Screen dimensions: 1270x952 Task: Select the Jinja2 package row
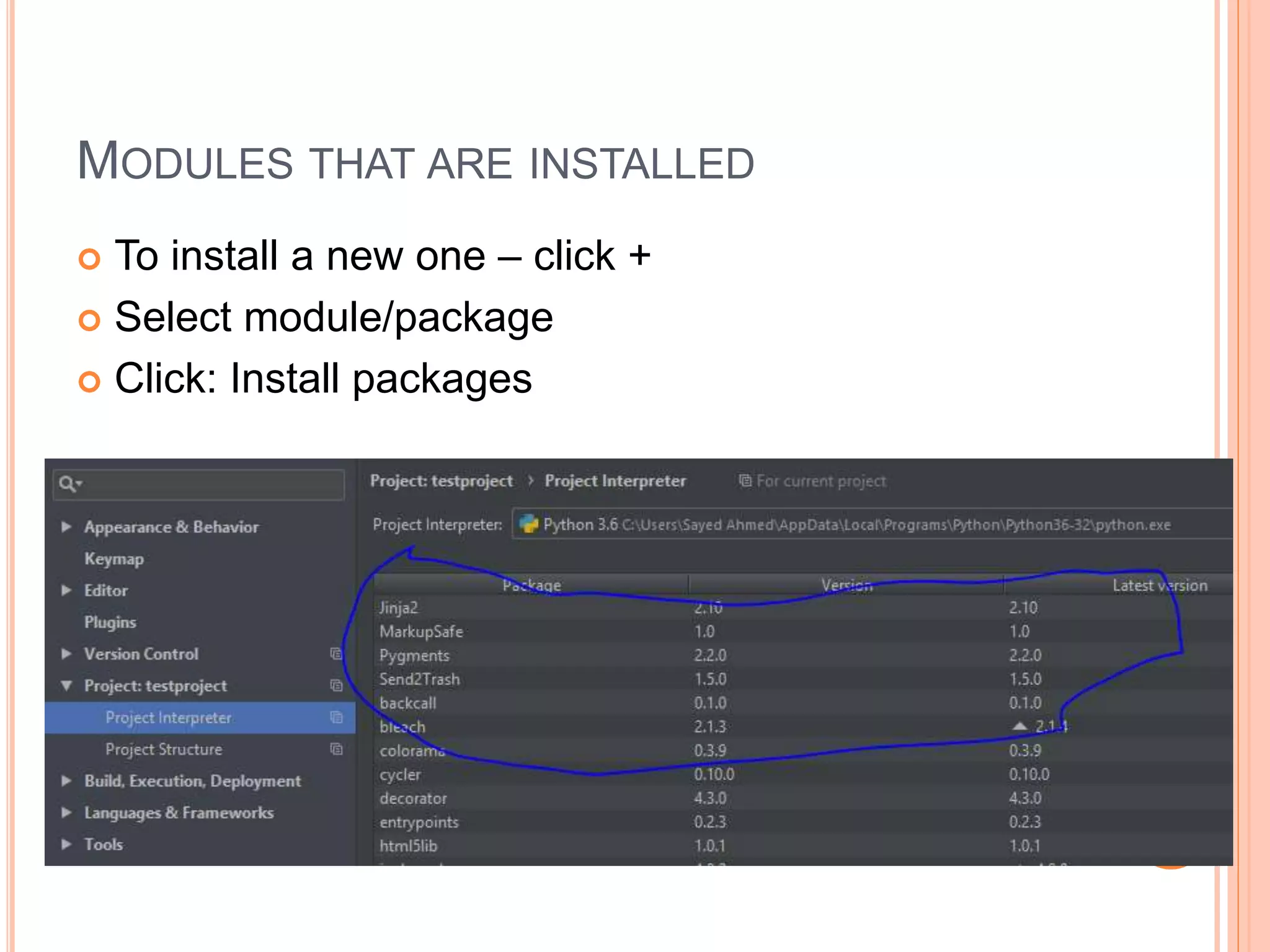399,608
